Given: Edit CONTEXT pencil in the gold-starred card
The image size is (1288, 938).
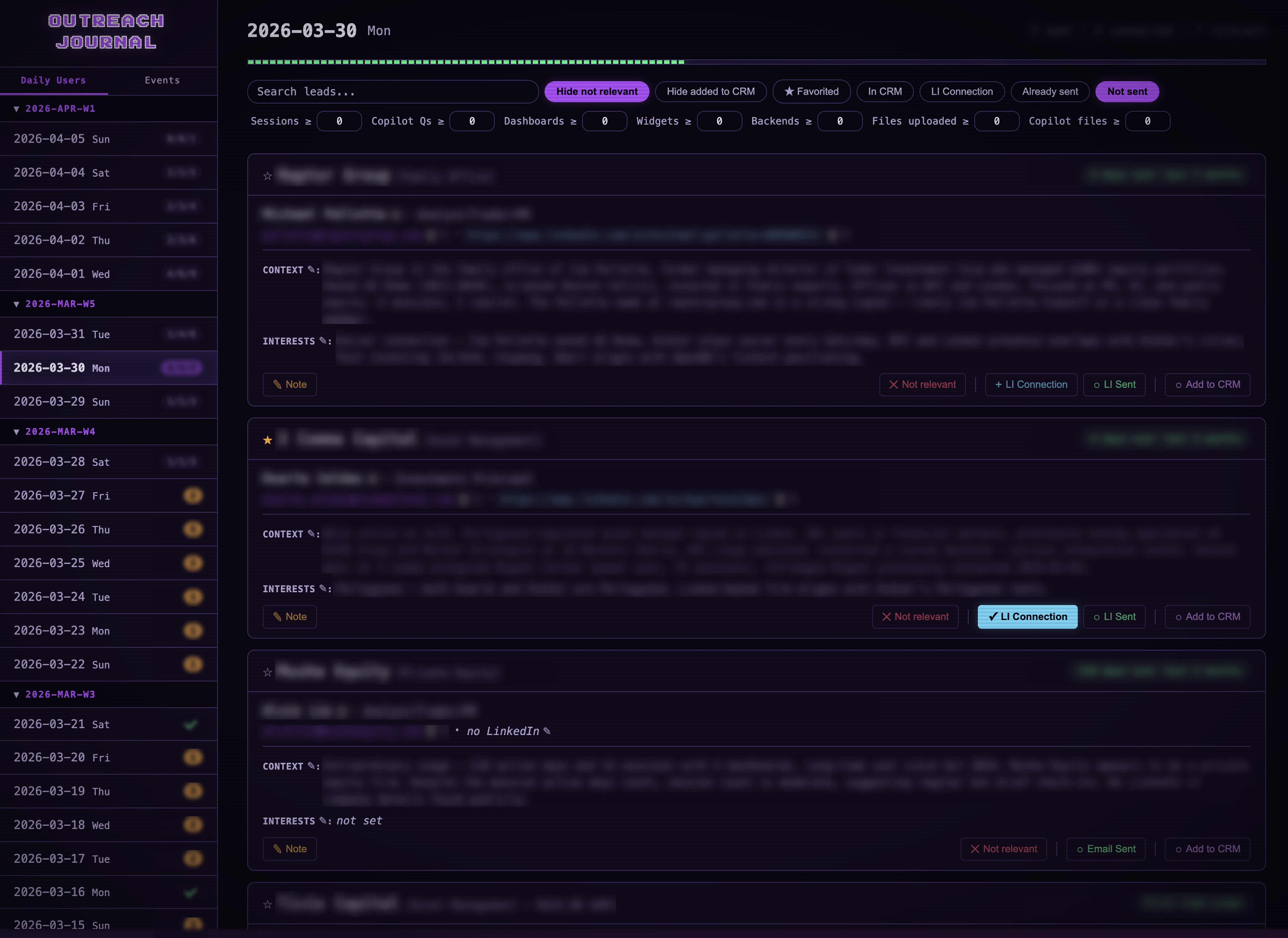Looking at the screenshot, I should 311,534.
